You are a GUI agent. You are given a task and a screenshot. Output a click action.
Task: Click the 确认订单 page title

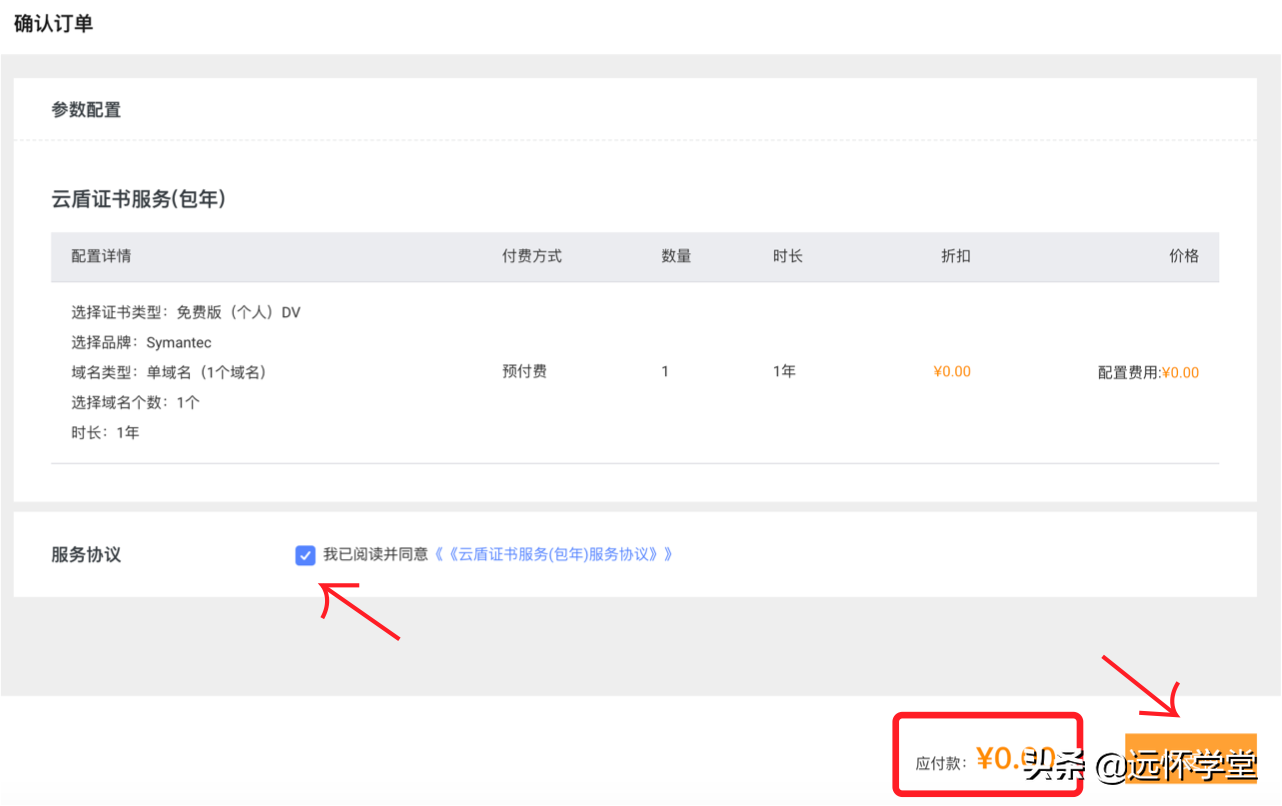(x=54, y=24)
